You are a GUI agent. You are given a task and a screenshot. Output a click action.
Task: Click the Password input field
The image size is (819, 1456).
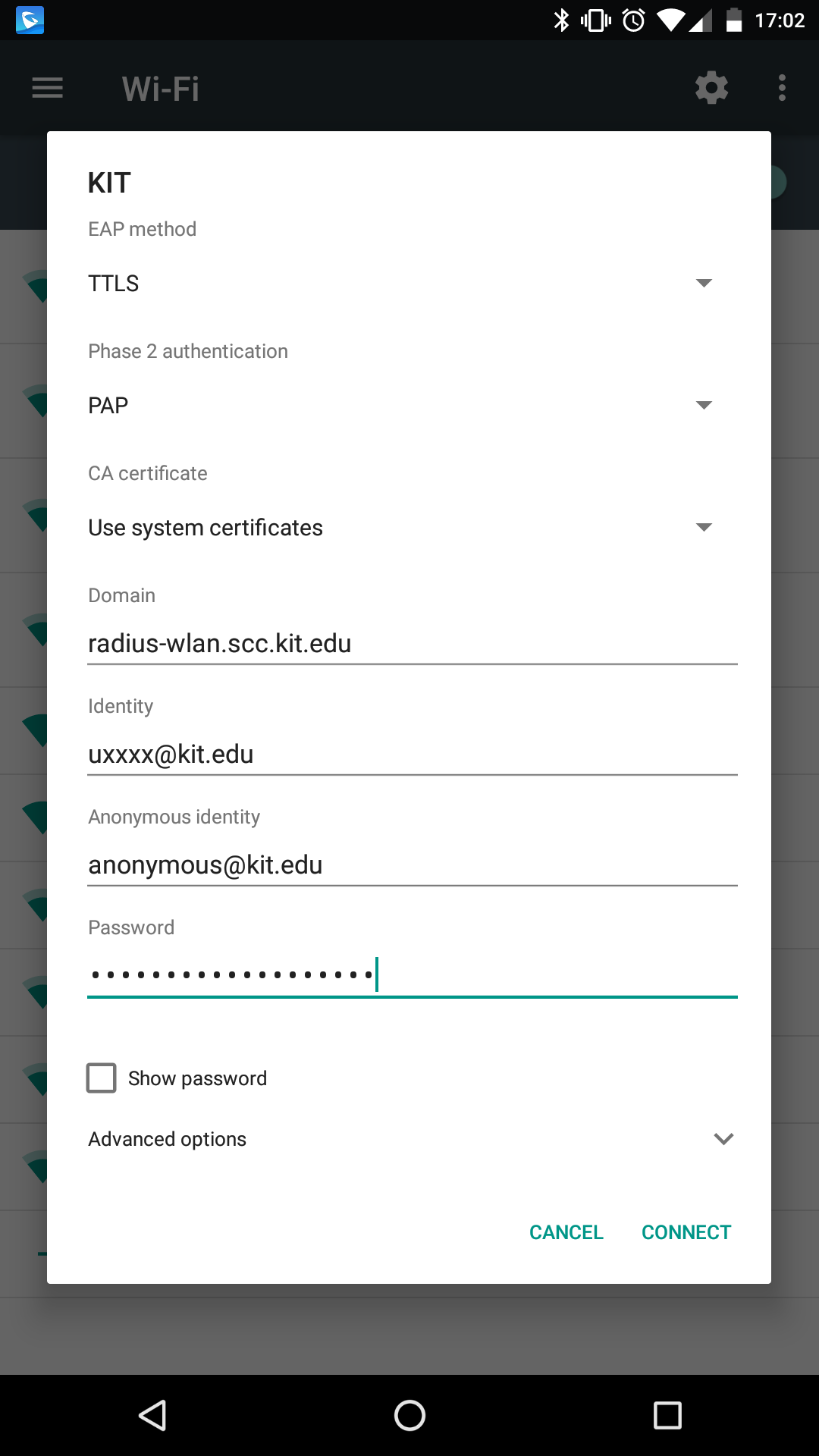coord(412,974)
